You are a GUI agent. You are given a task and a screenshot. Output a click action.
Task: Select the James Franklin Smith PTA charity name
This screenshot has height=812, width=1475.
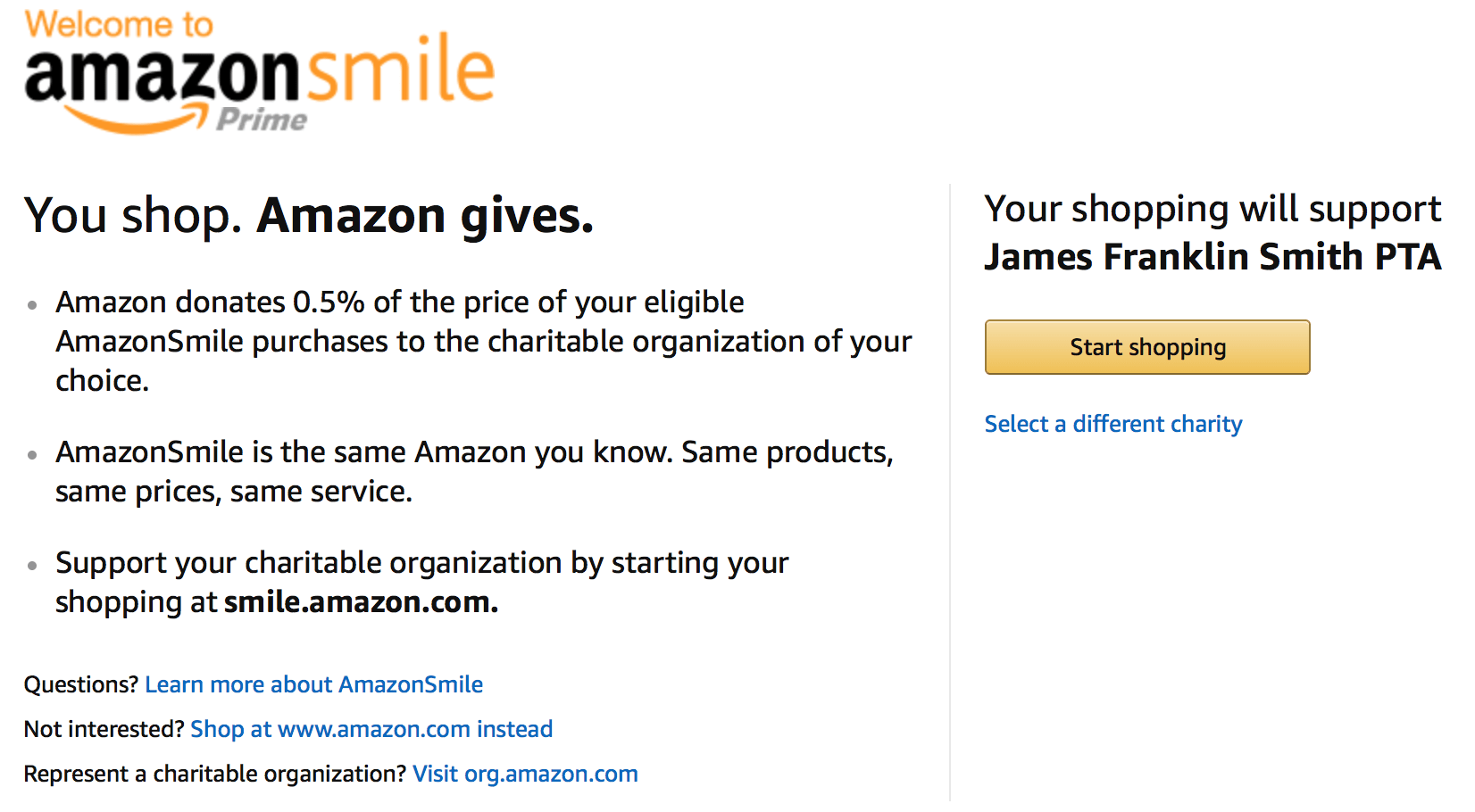tap(1212, 257)
